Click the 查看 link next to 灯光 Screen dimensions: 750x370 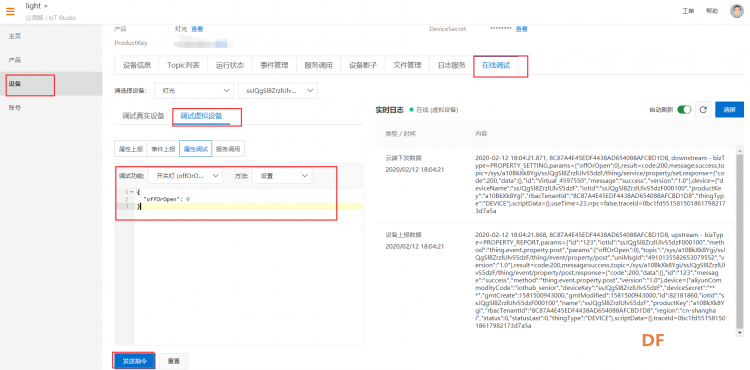pyautogui.click(x=197, y=29)
